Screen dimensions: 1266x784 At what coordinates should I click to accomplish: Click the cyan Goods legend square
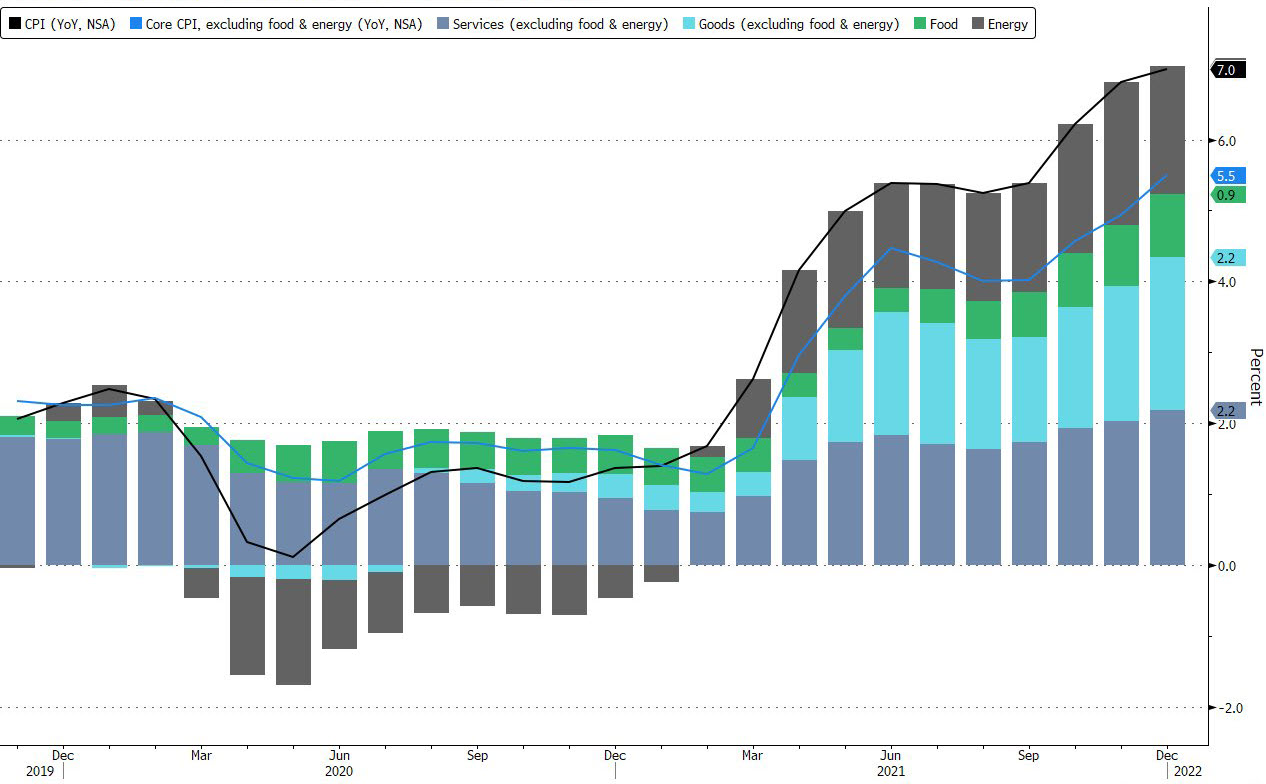pos(687,24)
